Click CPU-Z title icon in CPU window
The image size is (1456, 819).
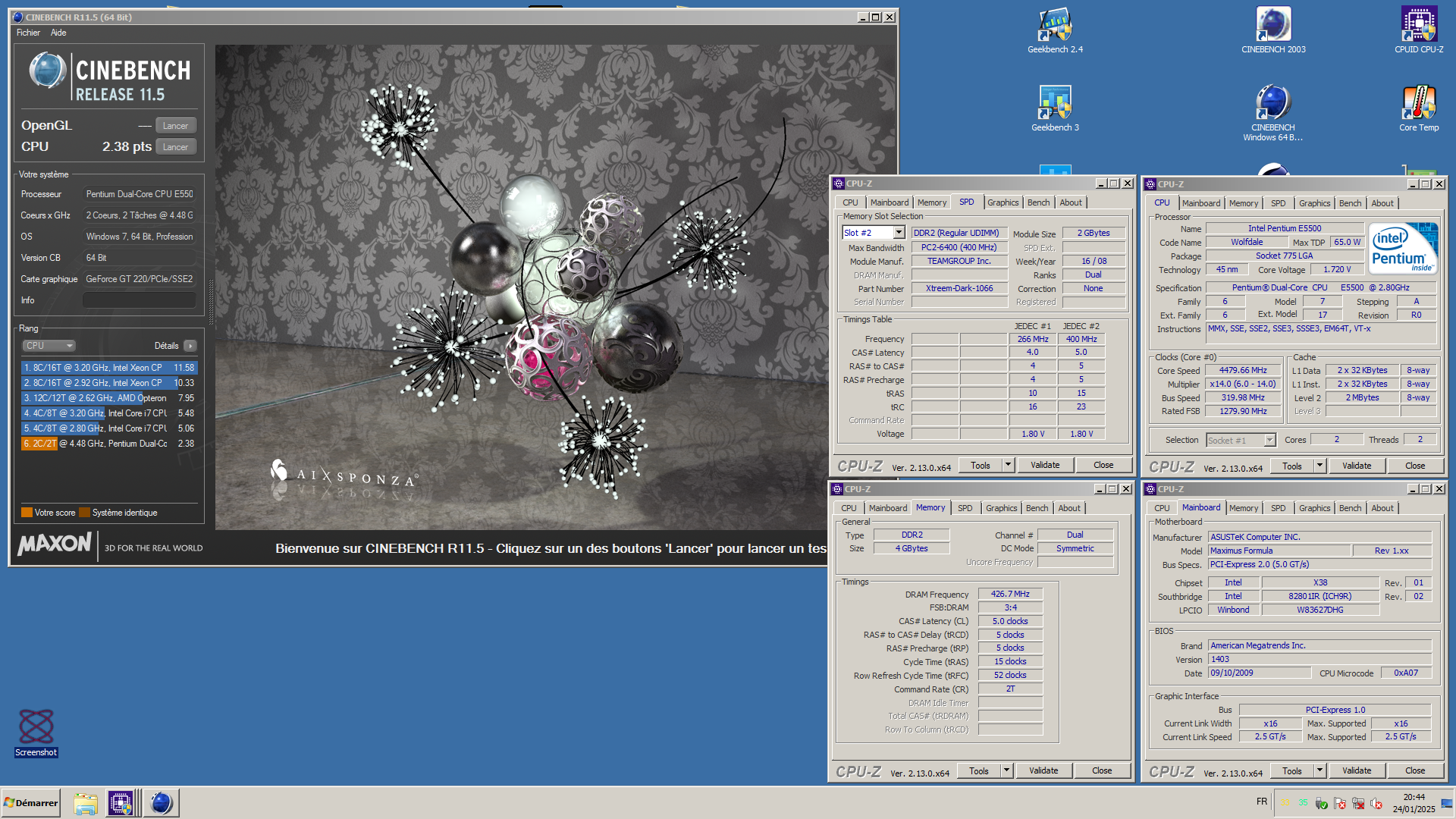[1150, 184]
